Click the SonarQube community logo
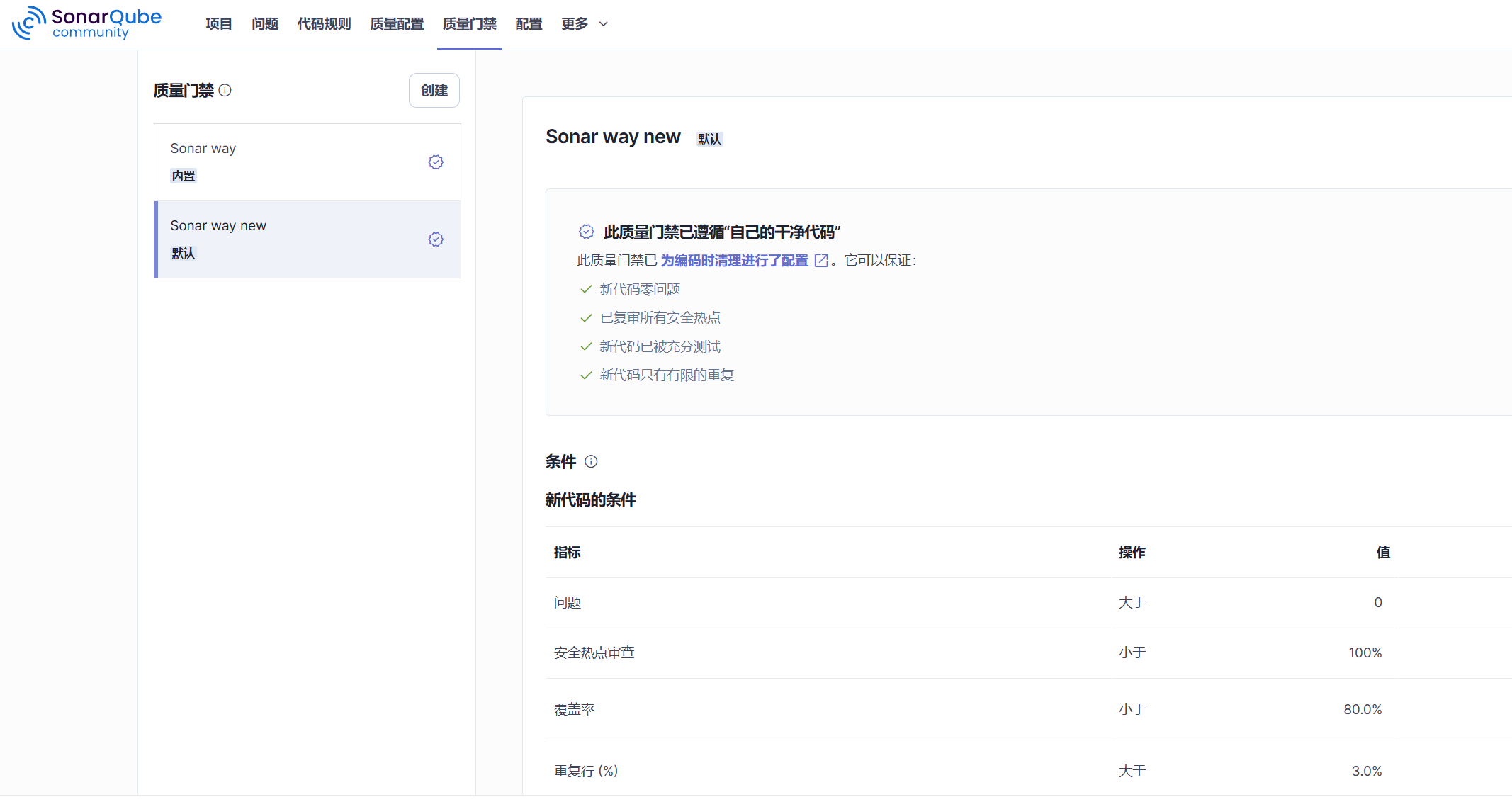Image resolution: width=1512 pixels, height=802 pixels. click(x=86, y=23)
